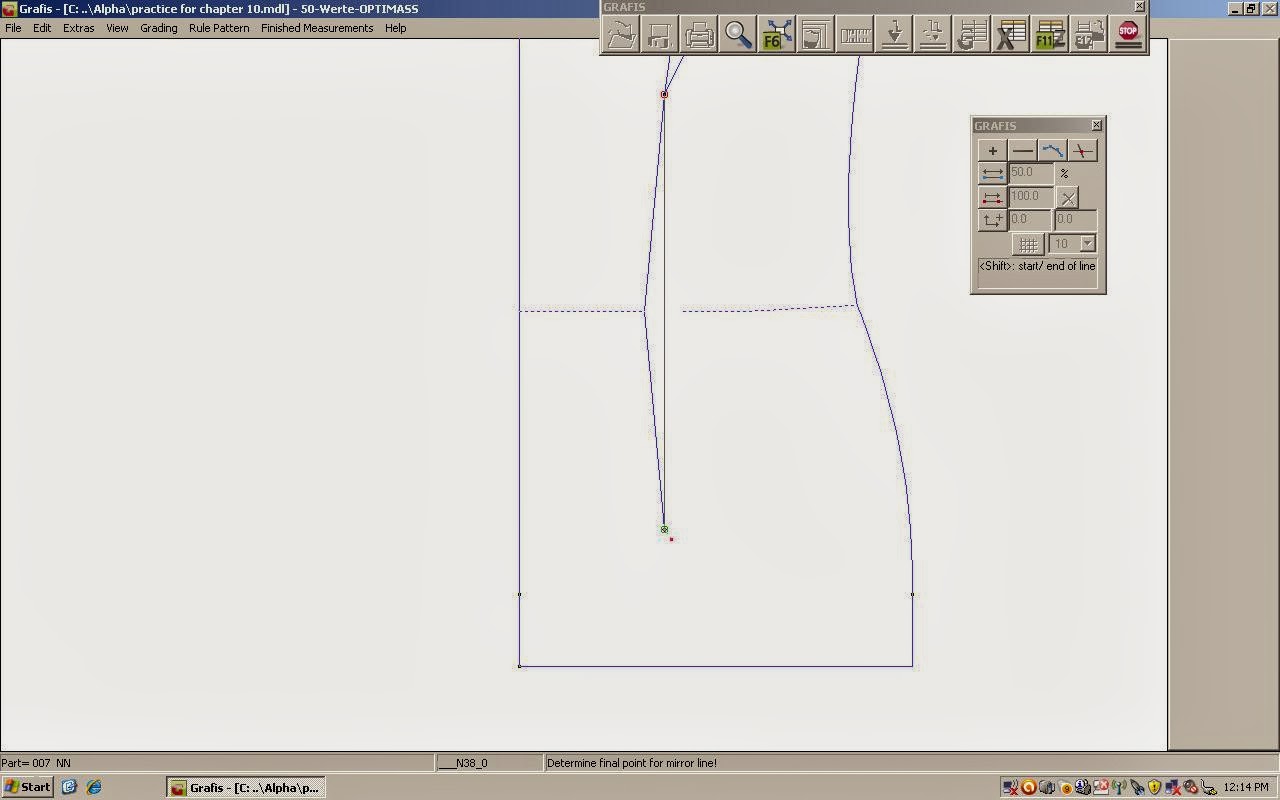Click the open folder toolbar icon
The image size is (1280, 800).
pos(621,35)
